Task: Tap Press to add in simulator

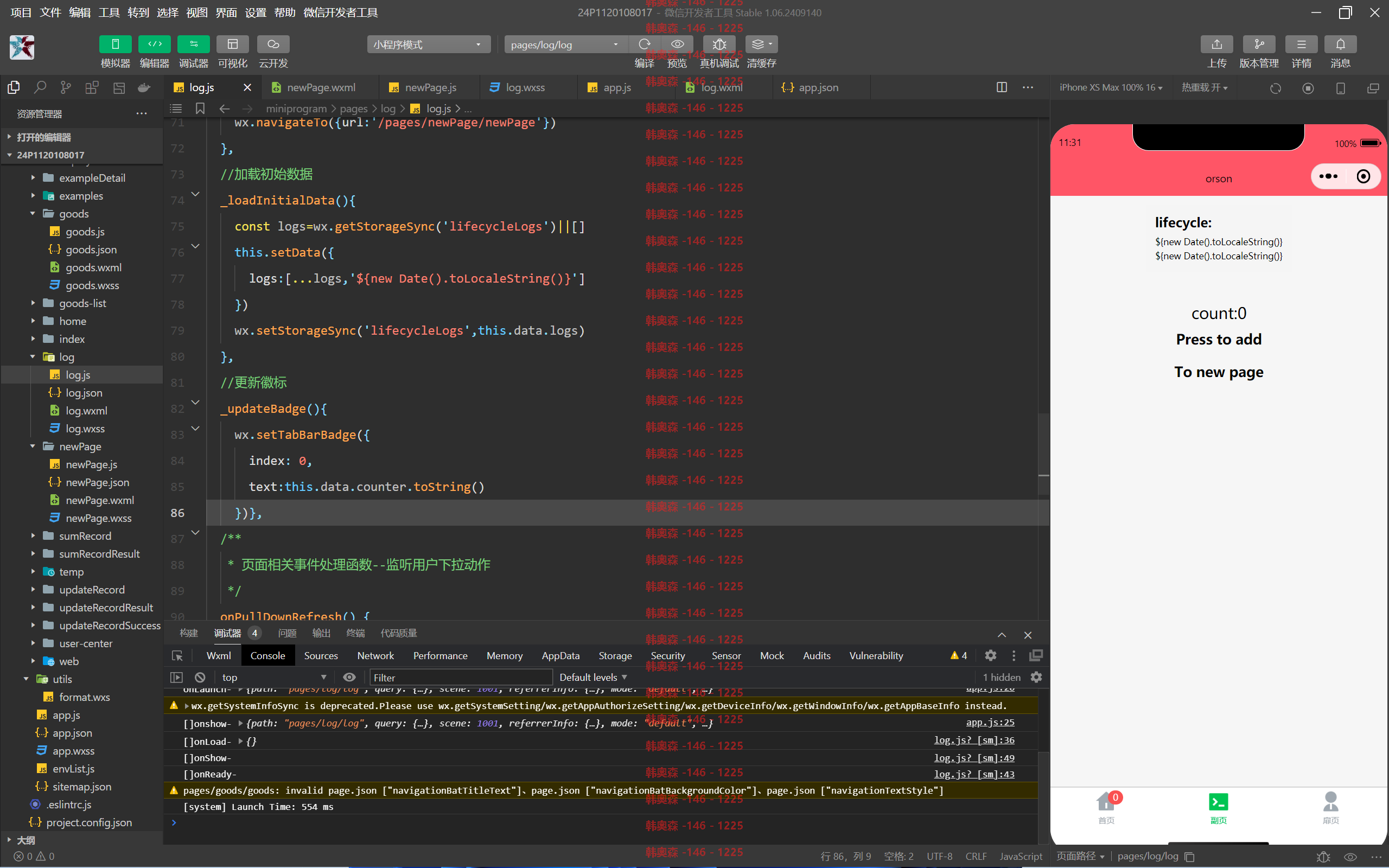Action: (1219, 339)
